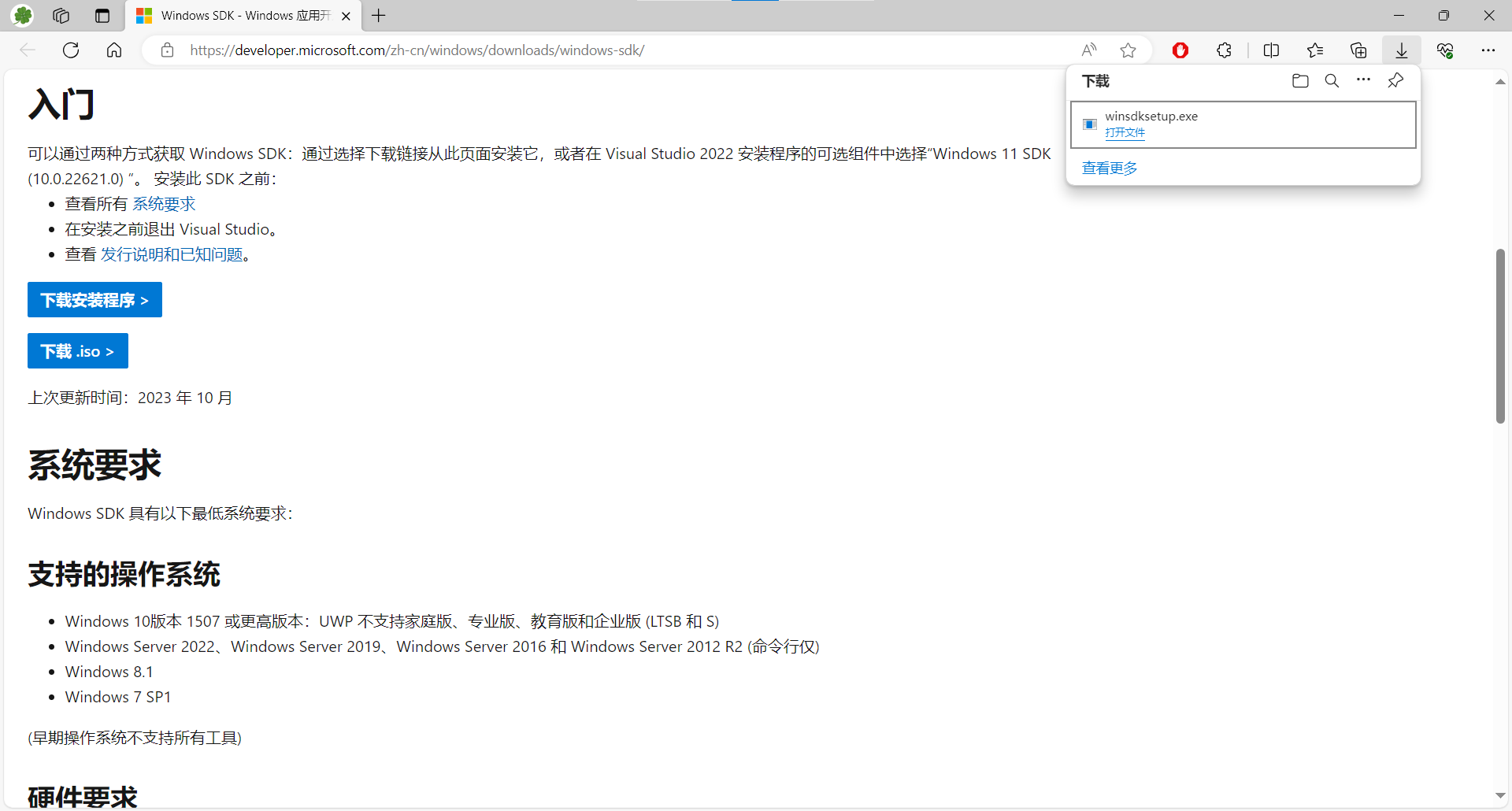Click the scrollbar down arrow
Viewport: 1512px width, 811px height.
click(1500, 796)
